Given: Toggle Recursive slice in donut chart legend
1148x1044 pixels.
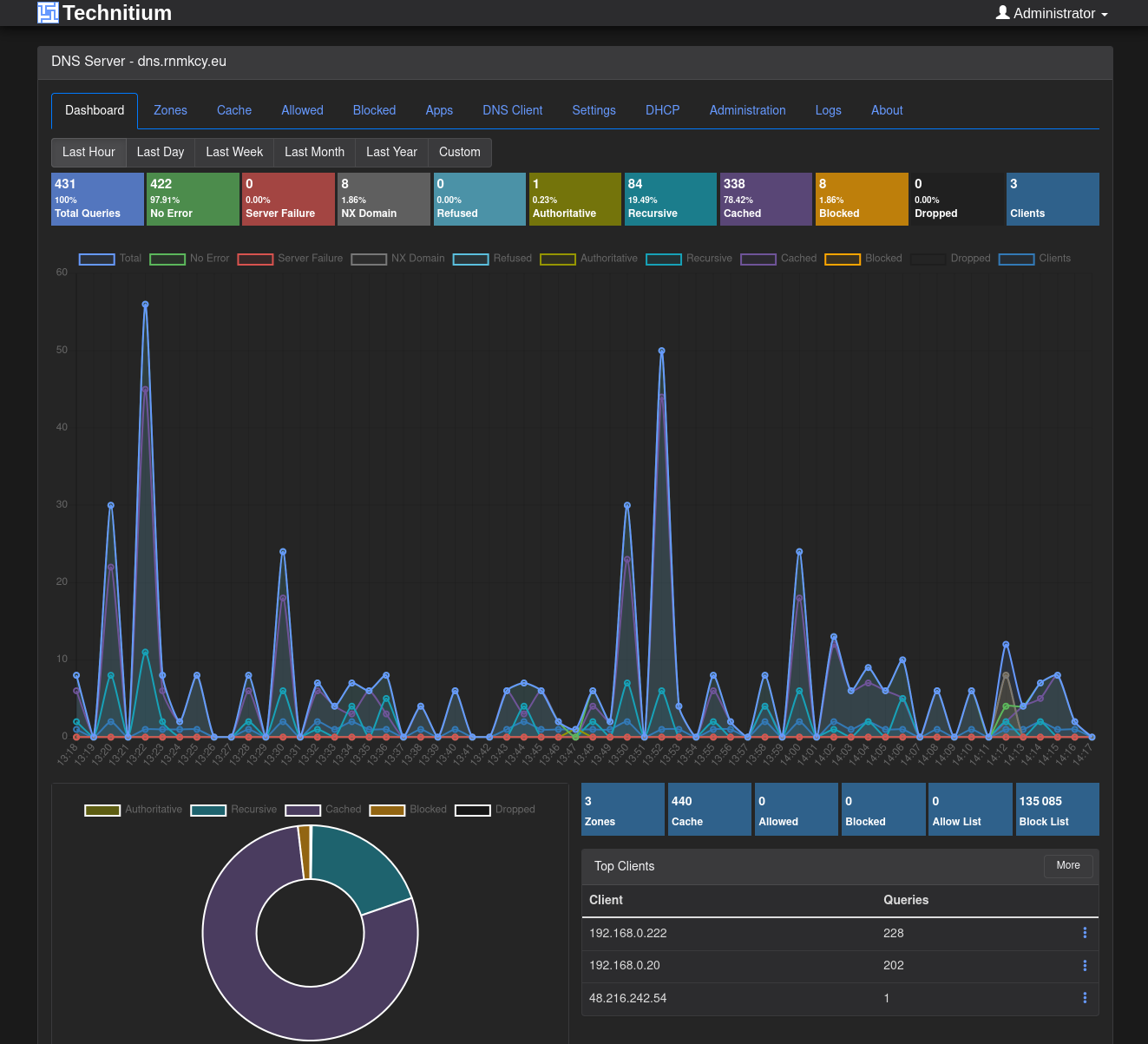Looking at the screenshot, I should tap(233, 810).
